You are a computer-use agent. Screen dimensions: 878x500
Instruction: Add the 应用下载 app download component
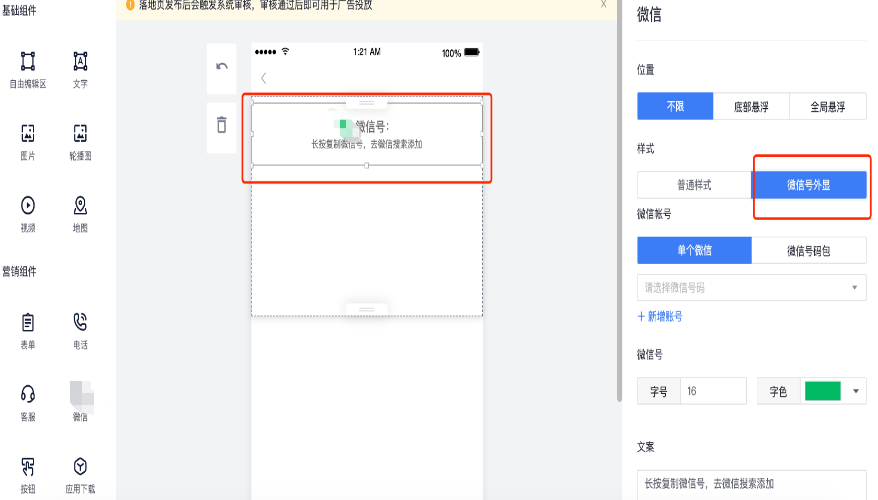[80, 466]
